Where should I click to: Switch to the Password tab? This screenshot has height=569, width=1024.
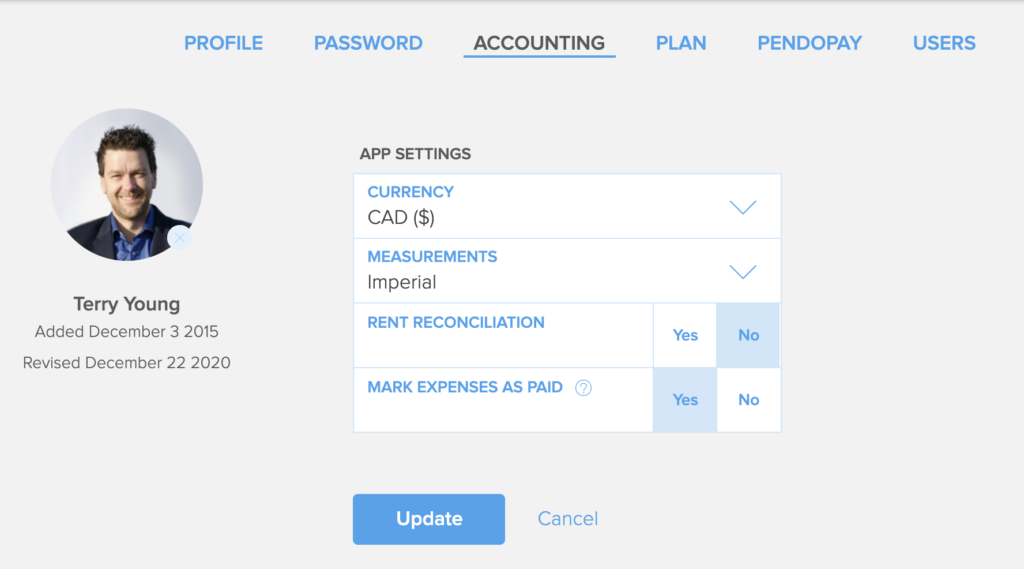368,43
